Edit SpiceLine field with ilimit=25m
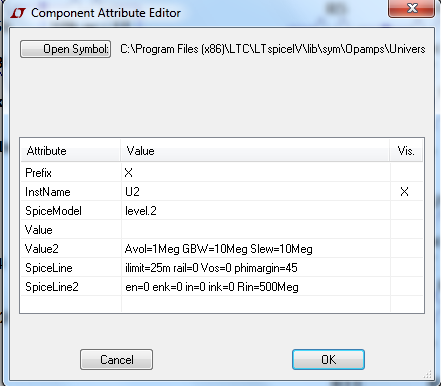The height and width of the screenshot is (386, 441). coord(256,267)
